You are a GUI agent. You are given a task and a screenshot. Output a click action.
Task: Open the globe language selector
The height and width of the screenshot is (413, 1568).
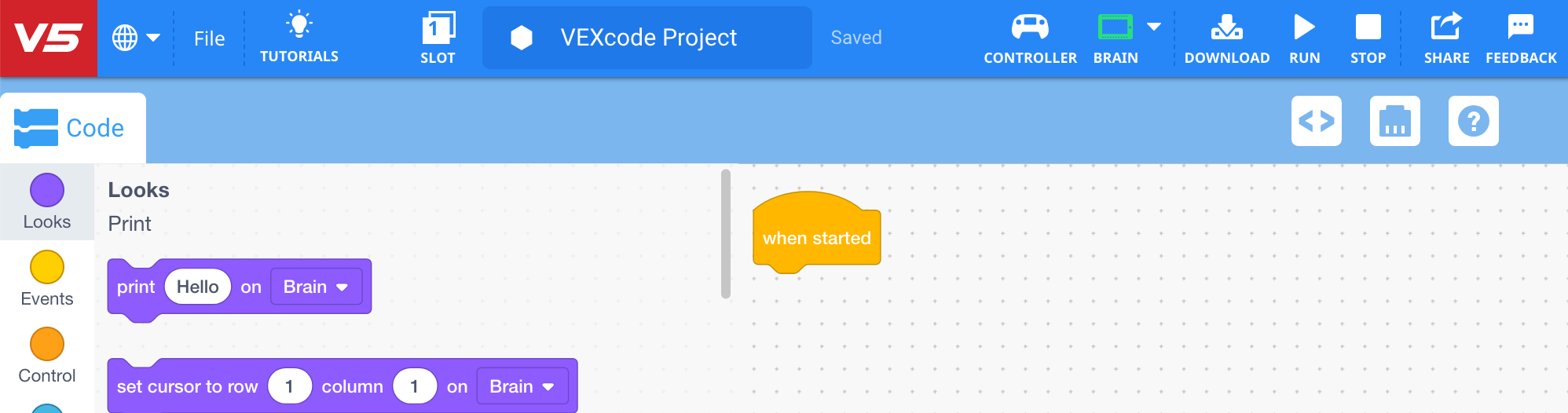tap(135, 38)
